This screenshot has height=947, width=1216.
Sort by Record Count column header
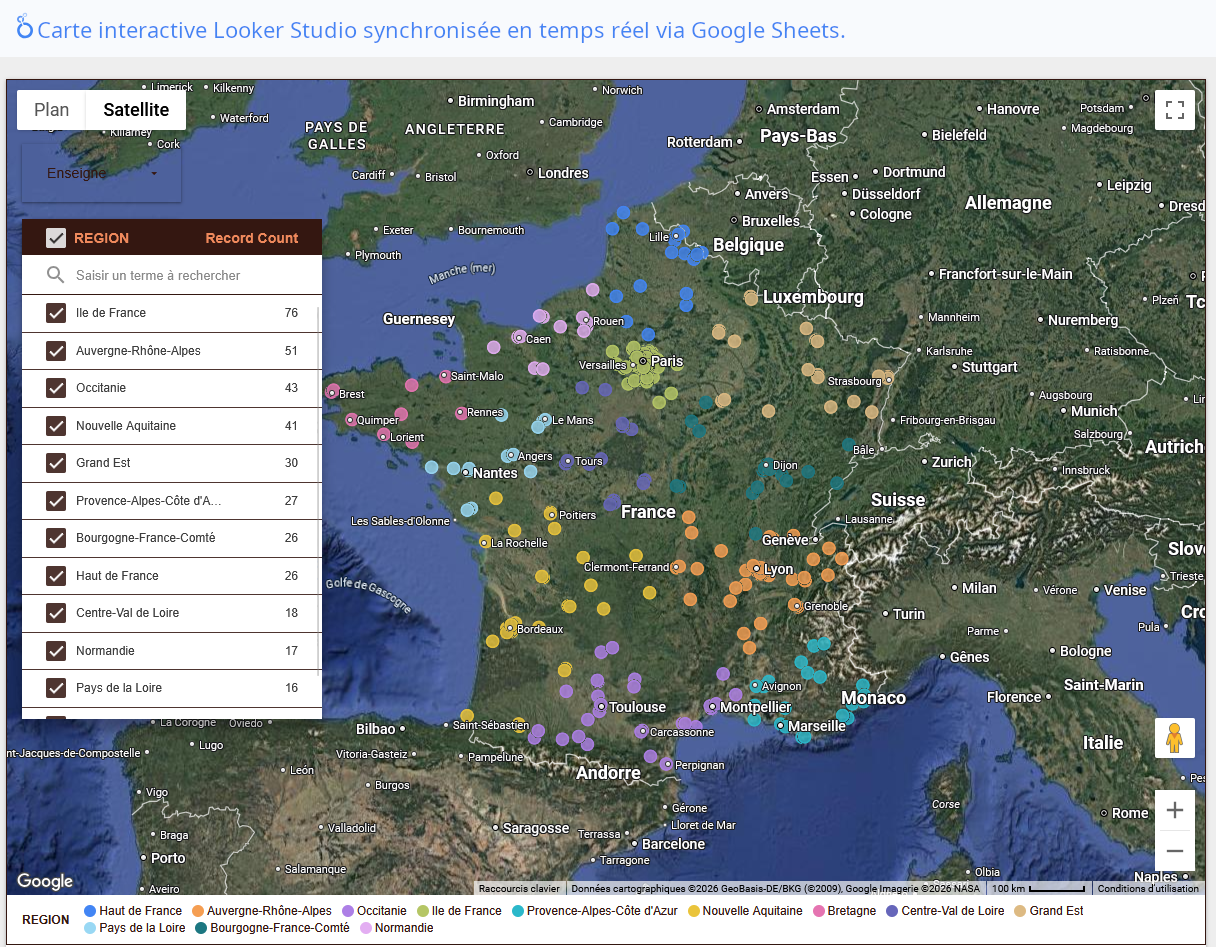pos(251,238)
